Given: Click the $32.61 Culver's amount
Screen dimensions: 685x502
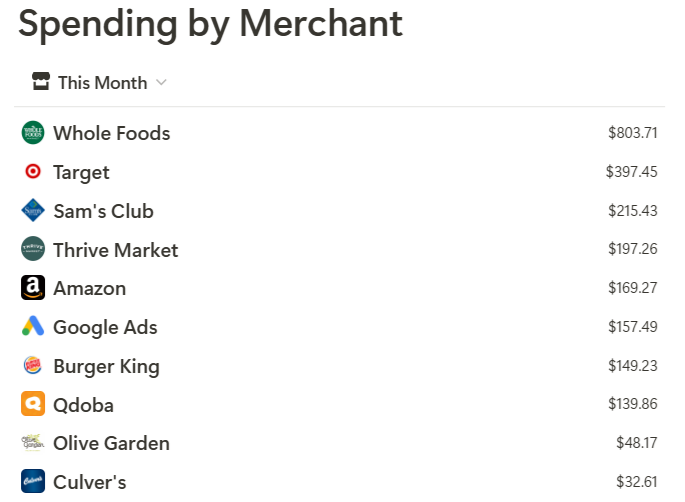Looking at the screenshot, I should (x=637, y=482).
